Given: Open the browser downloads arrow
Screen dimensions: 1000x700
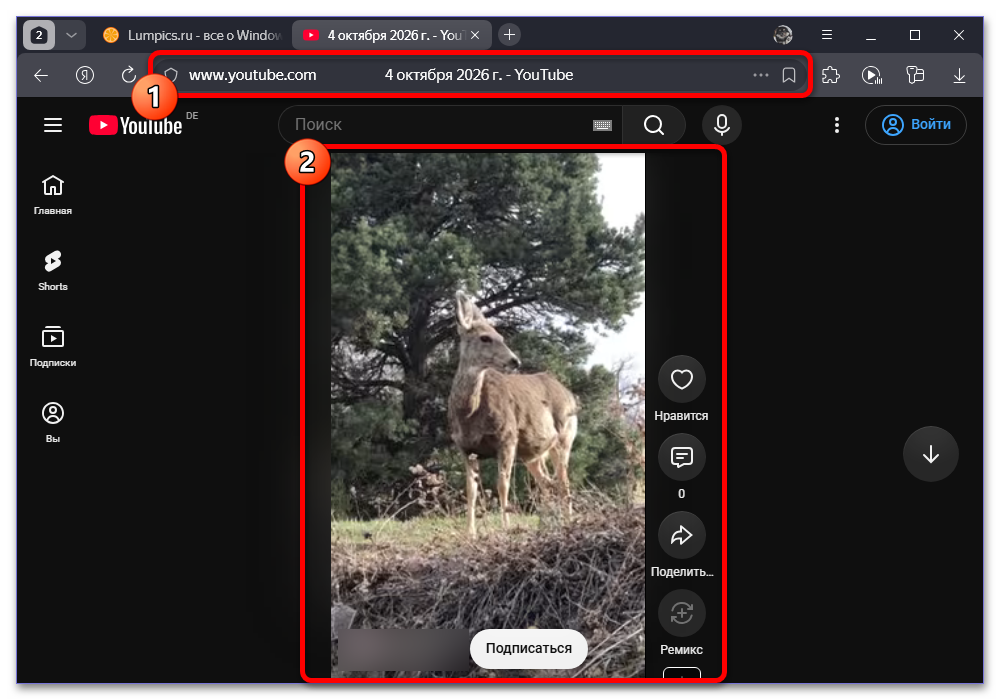Looking at the screenshot, I should point(959,75).
